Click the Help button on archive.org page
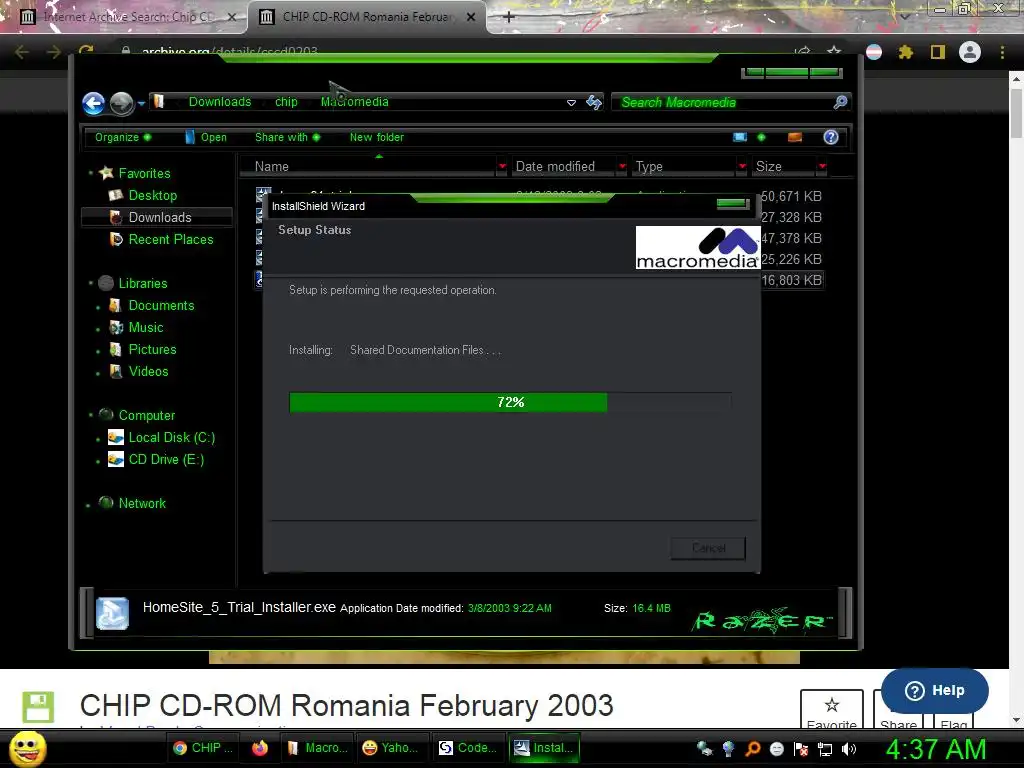The width and height of the screenshot is (1024, 768). (x=935, y=690)
